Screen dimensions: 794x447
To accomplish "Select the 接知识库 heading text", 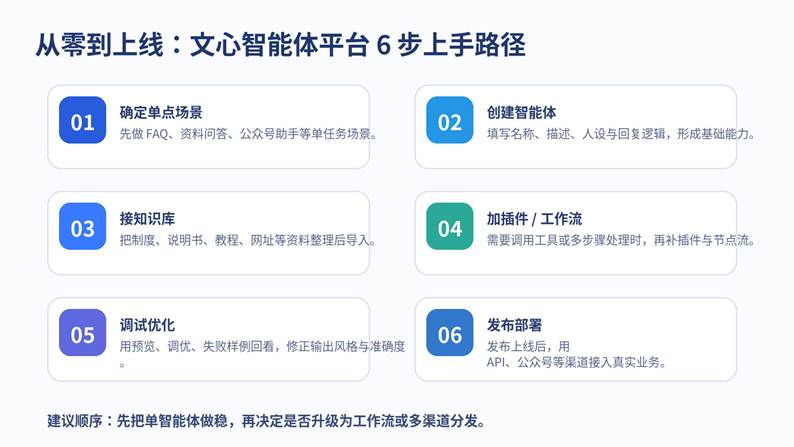I will tap(147, 218).
